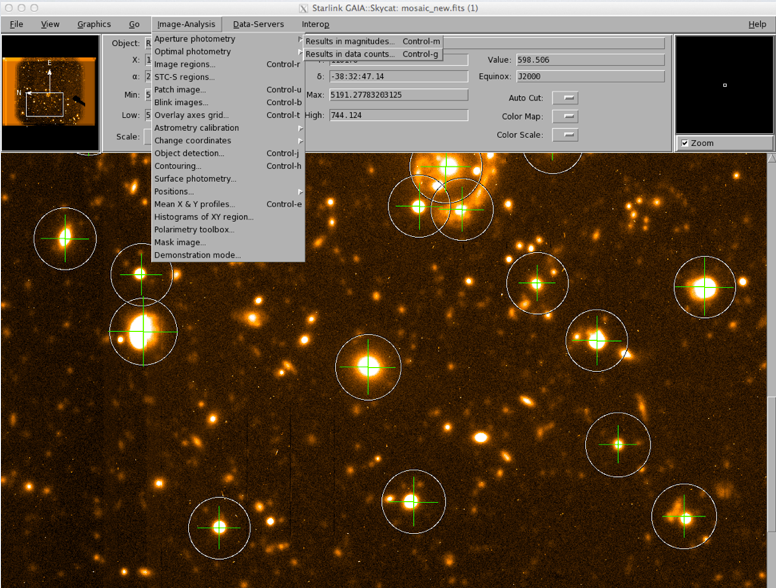This screenshot has height=588, width=776.
Task: Click the Equinox input field
Action: point(590,76)
